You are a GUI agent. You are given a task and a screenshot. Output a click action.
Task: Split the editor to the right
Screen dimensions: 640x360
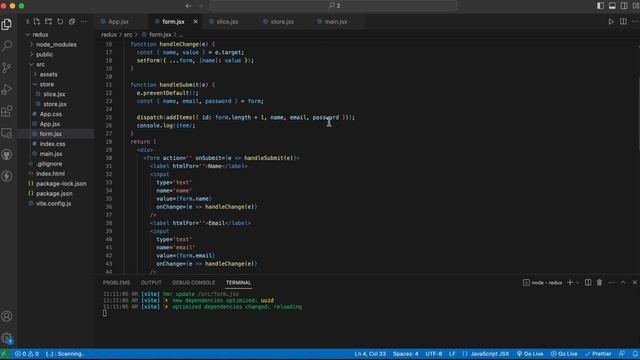623,22
